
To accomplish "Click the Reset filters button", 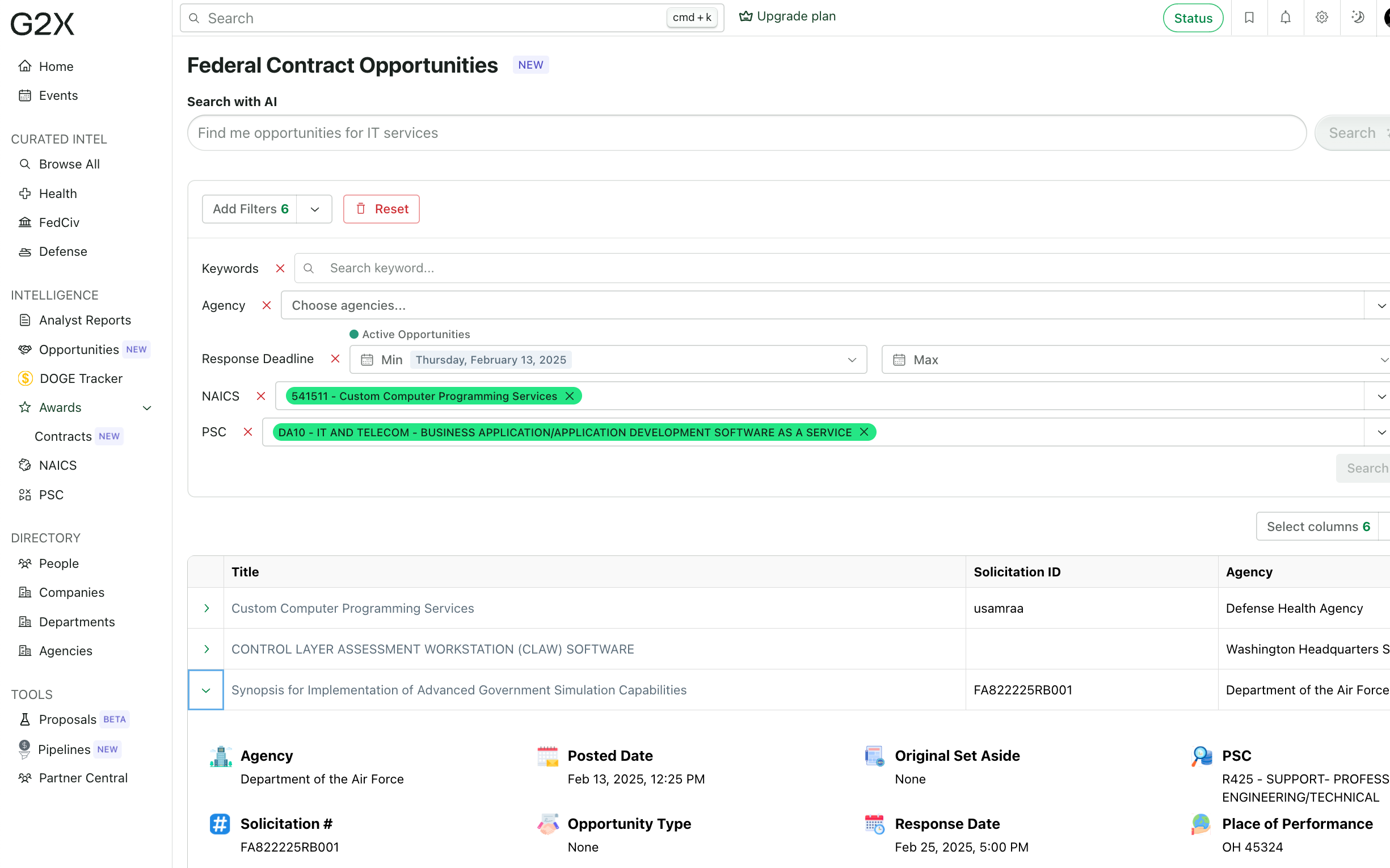I will tap(381, 209).
